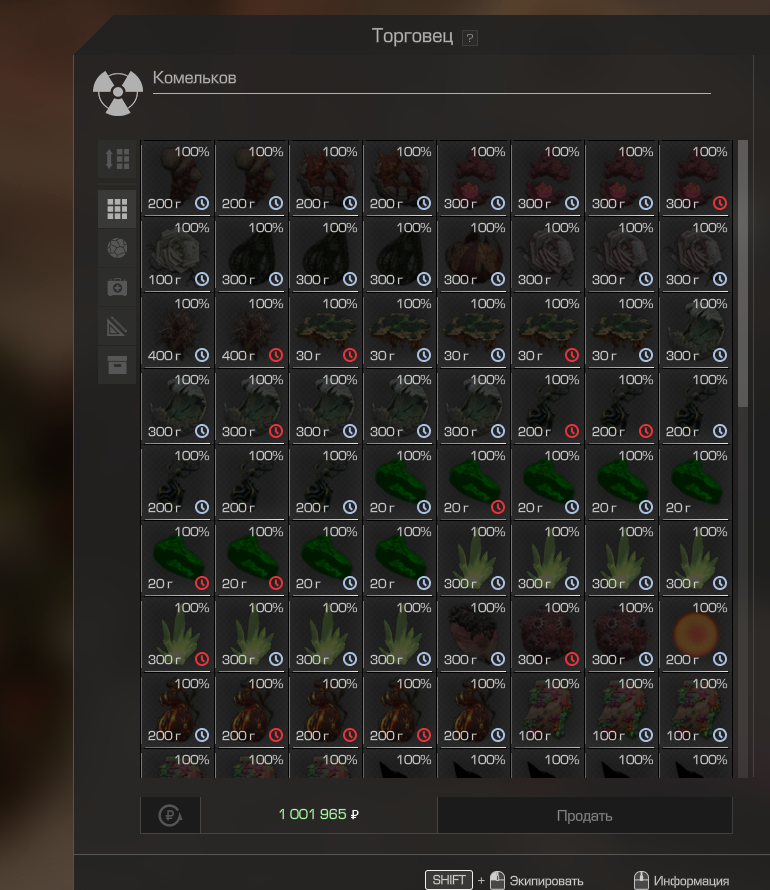This screenshot has height=890, width=770.
Task: Open trader help question mark icon
Action: tap(469, 38)
